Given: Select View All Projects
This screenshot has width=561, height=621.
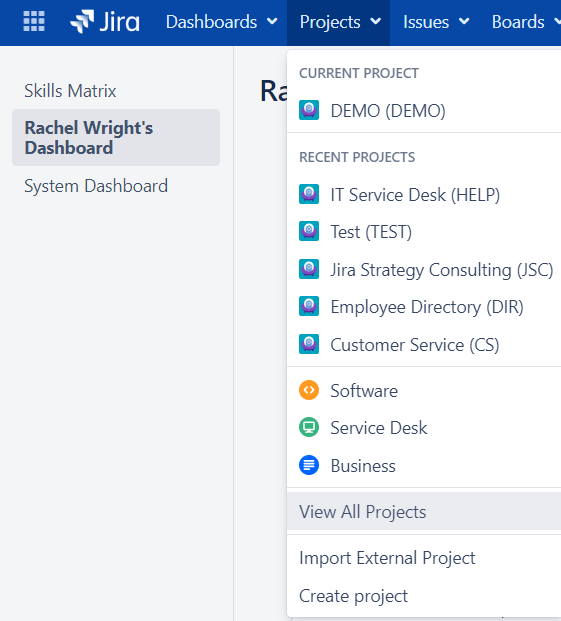Looking at the screenshot, I should (424, 511).
